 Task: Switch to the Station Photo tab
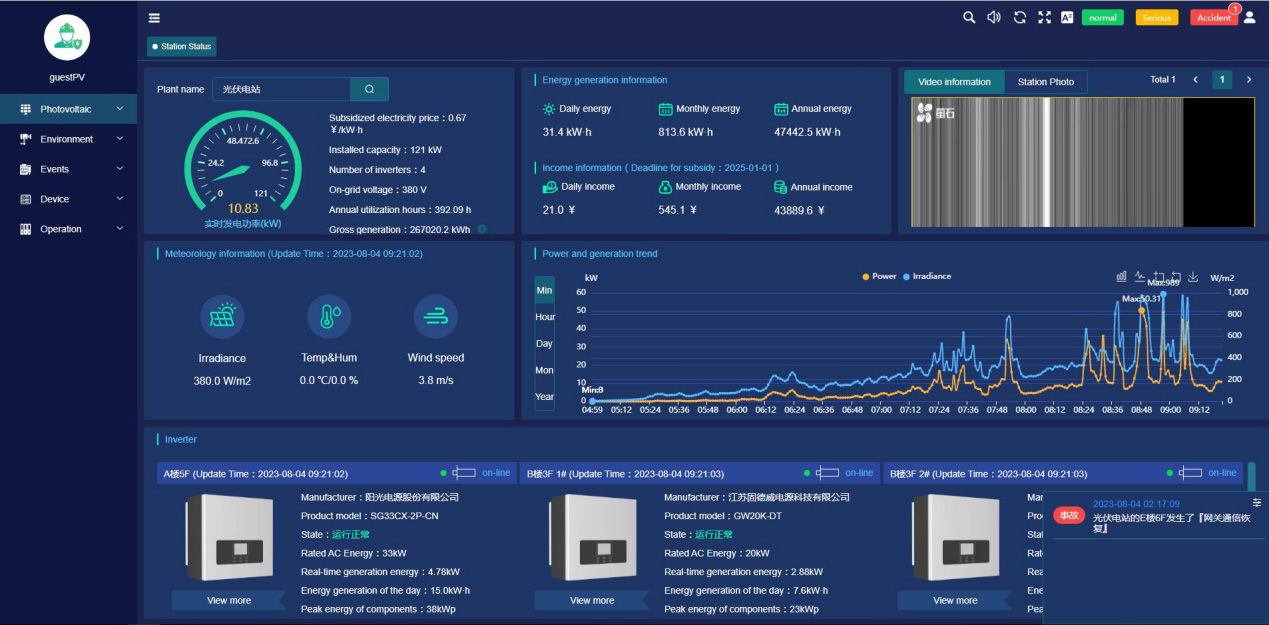pyautogui.click(x=1045, y=82)
